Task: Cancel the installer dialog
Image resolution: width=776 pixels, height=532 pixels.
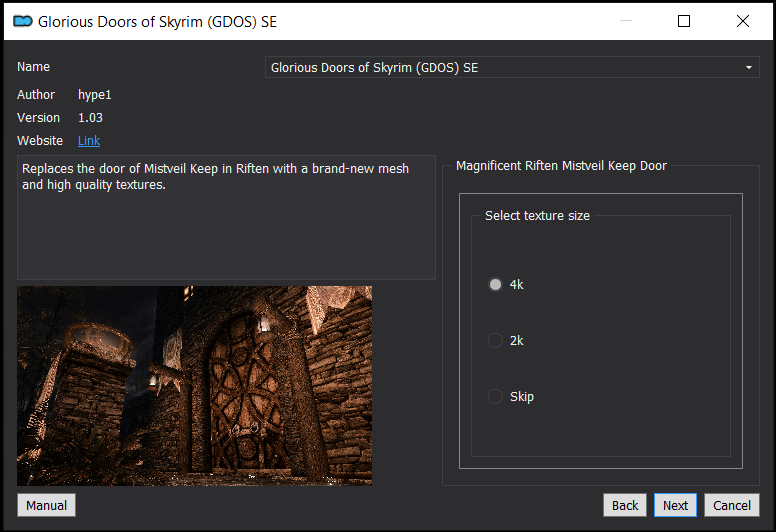Action: [731, 505]
